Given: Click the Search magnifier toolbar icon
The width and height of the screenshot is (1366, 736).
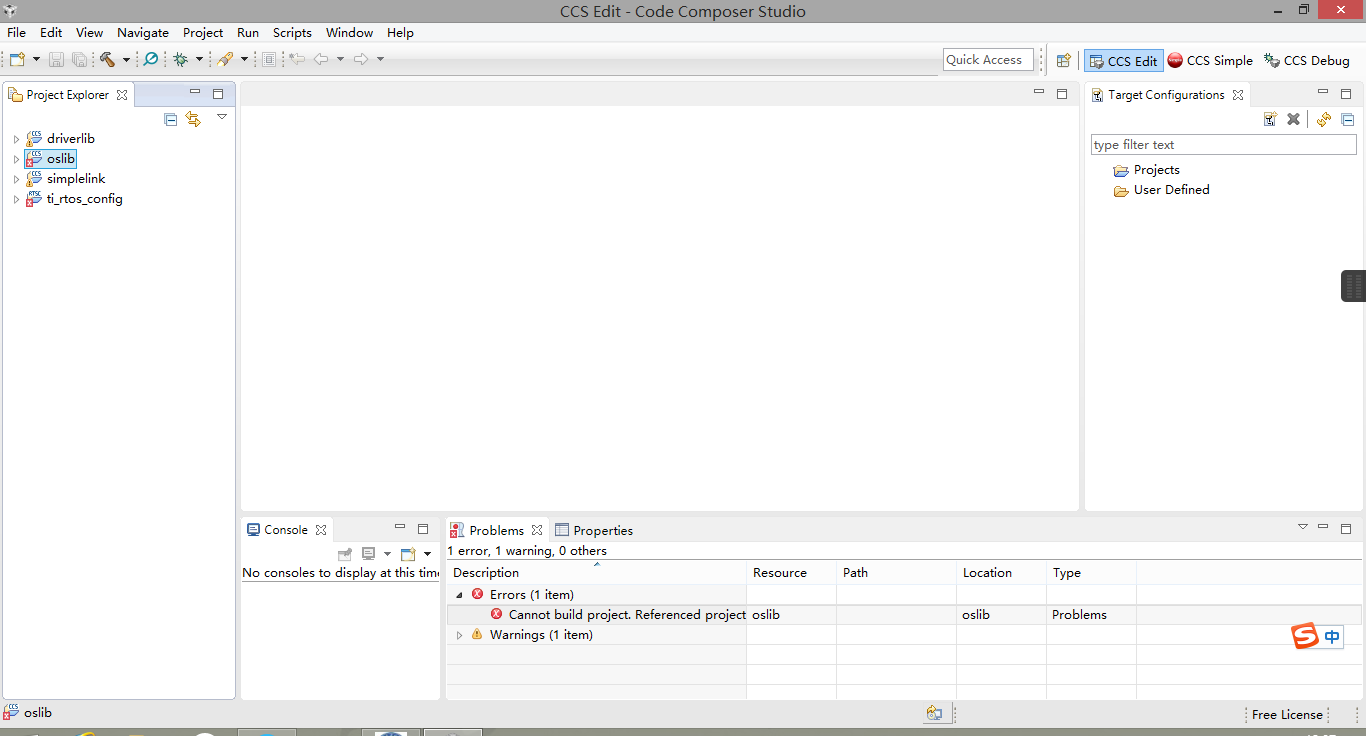Looking at the screenshot, I should pos(151,60).
